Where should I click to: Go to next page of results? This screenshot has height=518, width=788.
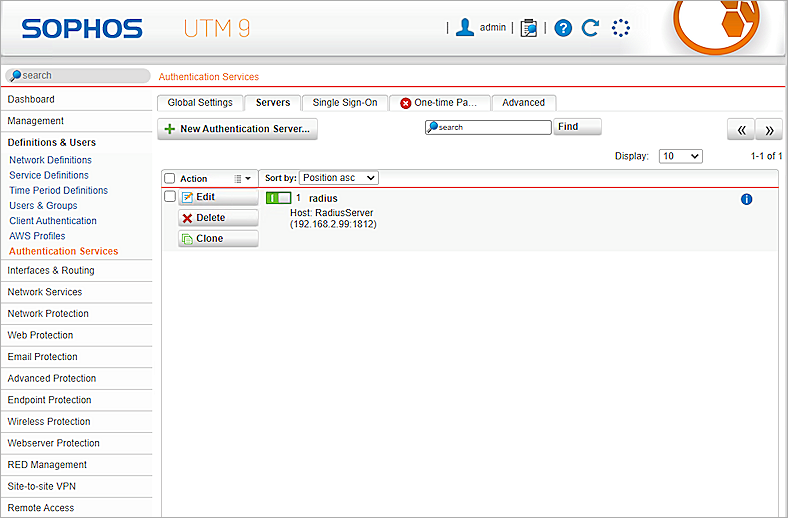pyautogui.click(x=769, y=130)
